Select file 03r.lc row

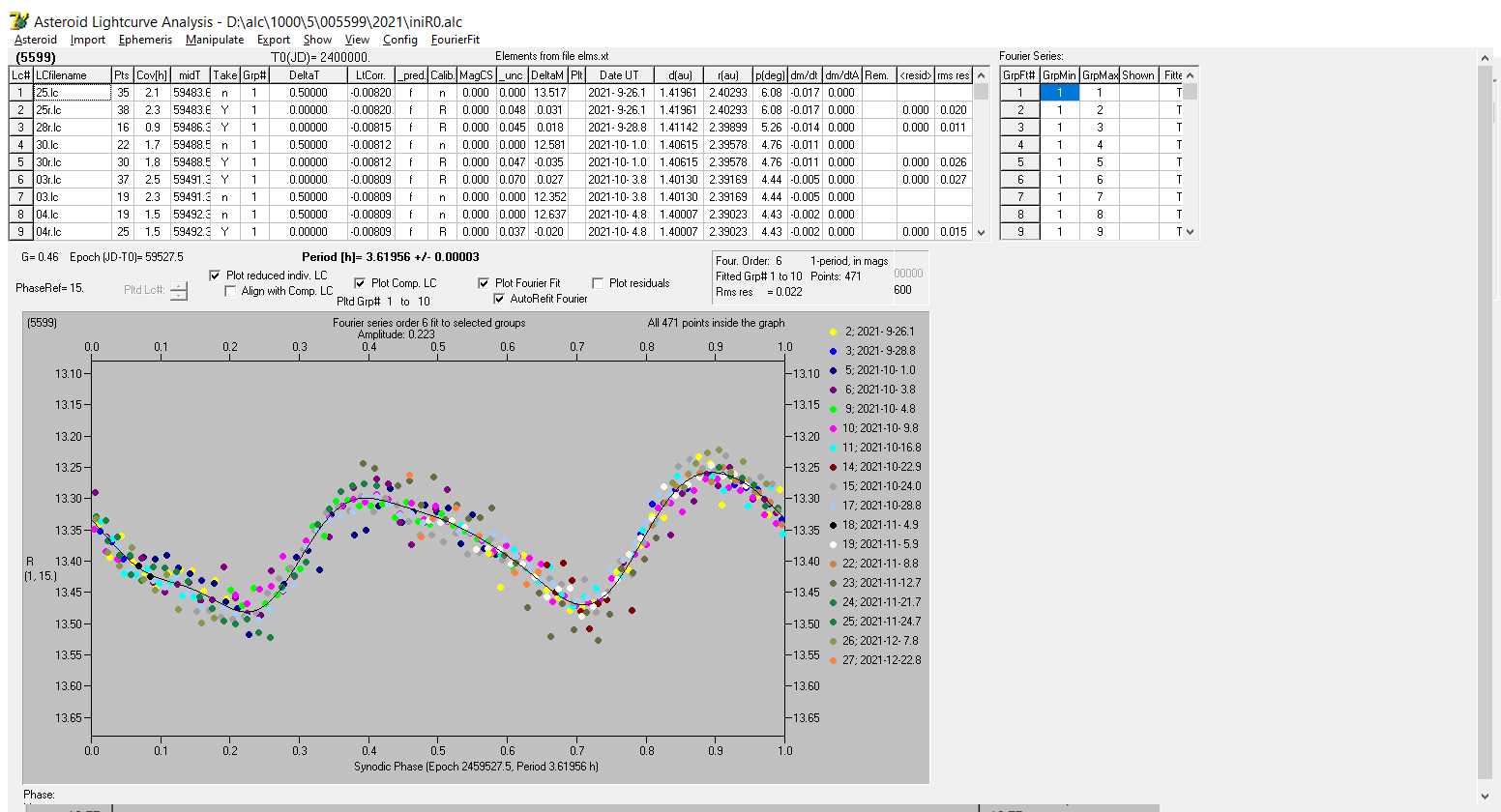(72, 180)
